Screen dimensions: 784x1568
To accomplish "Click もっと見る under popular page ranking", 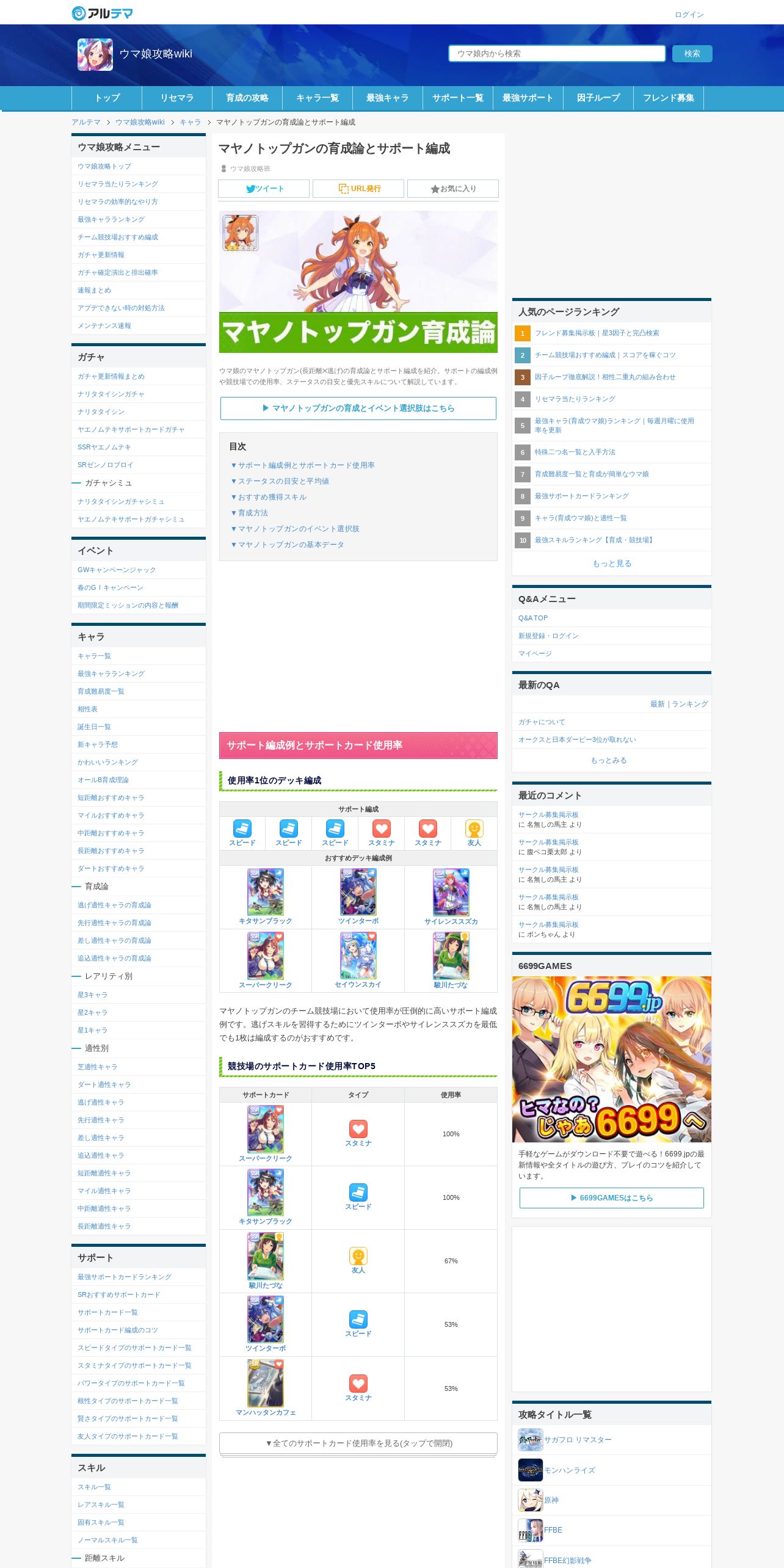I will point(612,564).
